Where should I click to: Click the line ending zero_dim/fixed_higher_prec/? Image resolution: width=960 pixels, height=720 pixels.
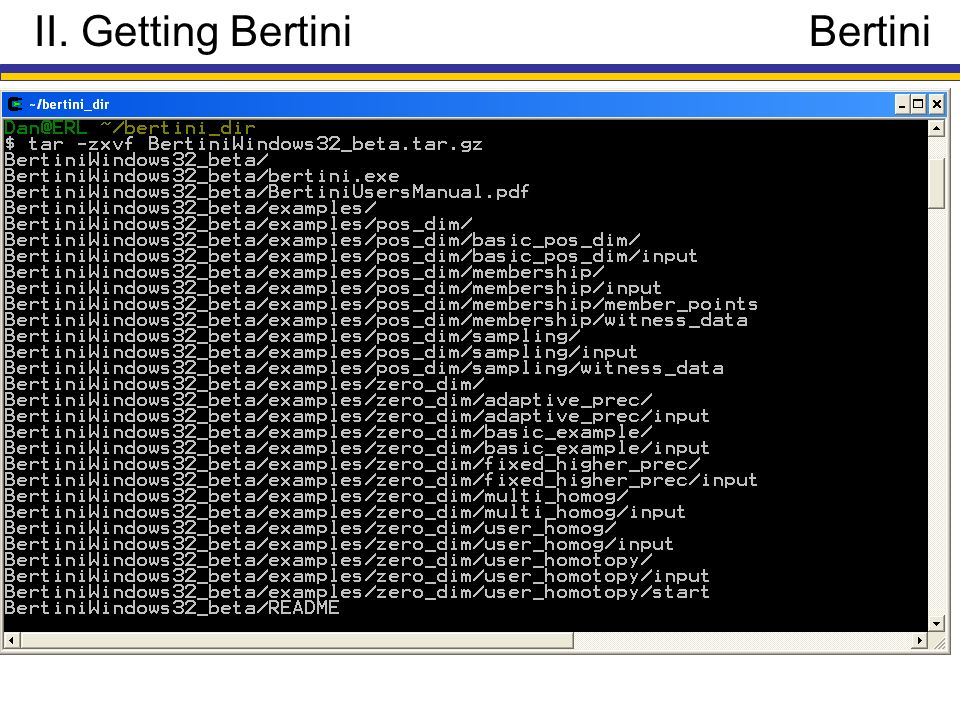coord(352,463)
